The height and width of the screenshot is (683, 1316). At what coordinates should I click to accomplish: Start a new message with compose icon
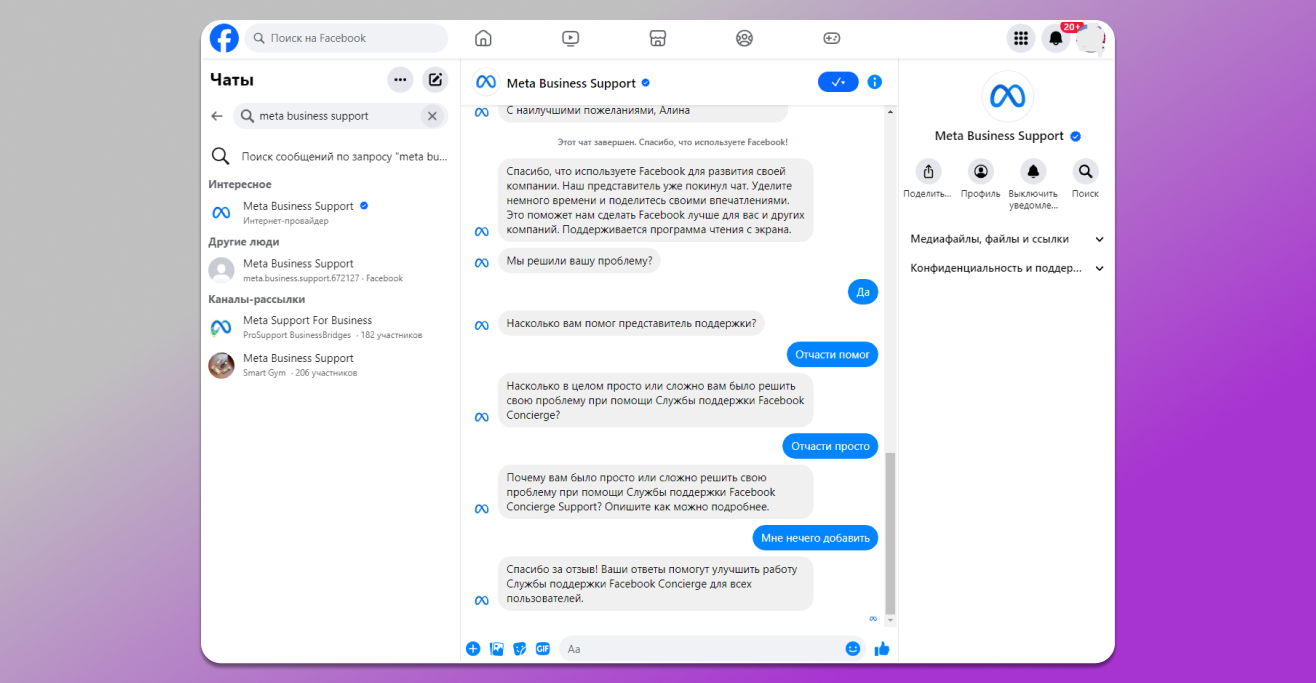coord(434,80)
